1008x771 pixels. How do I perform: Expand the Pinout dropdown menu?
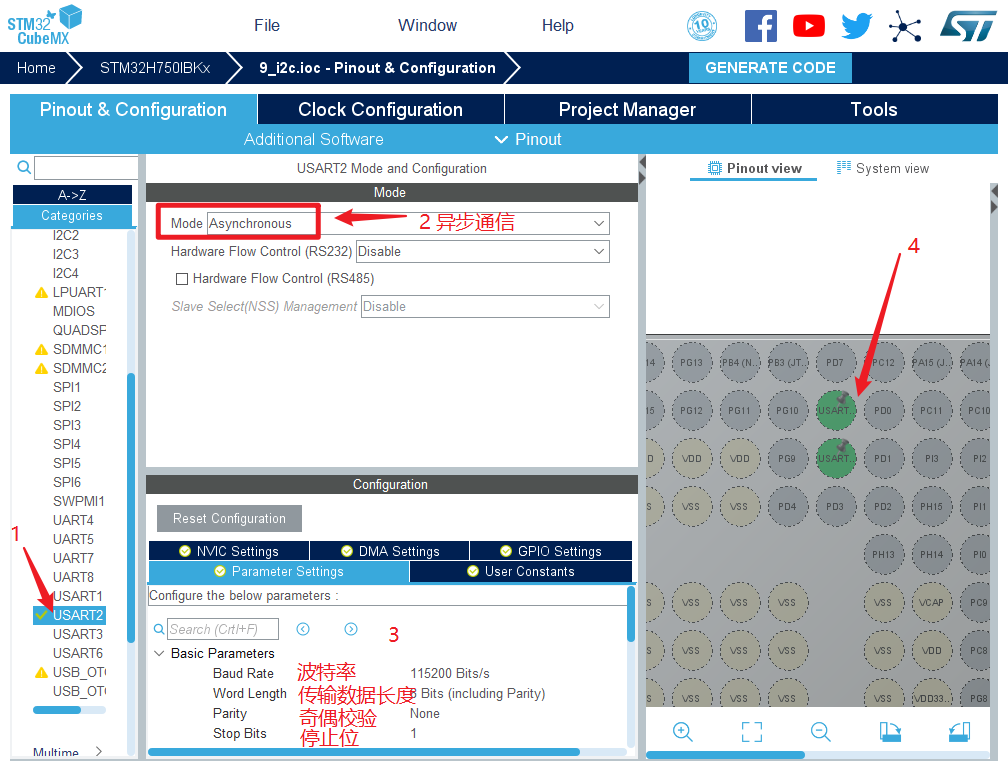528,139
